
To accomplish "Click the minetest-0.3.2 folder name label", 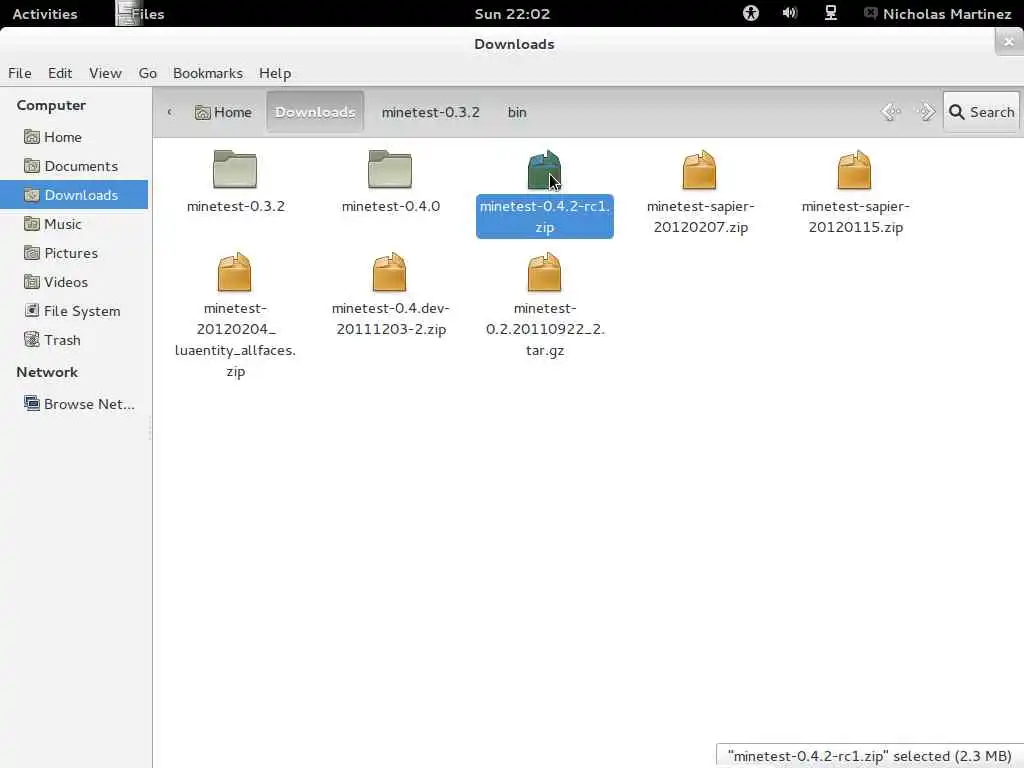I will click(x=236, y=206).
